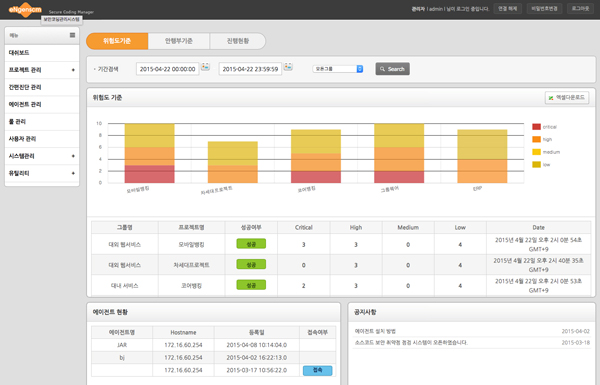The height and width of the screenshot is (385, 600).
Task: Open 대쉬보드 in sidebar menu
Action: point(42,53)
